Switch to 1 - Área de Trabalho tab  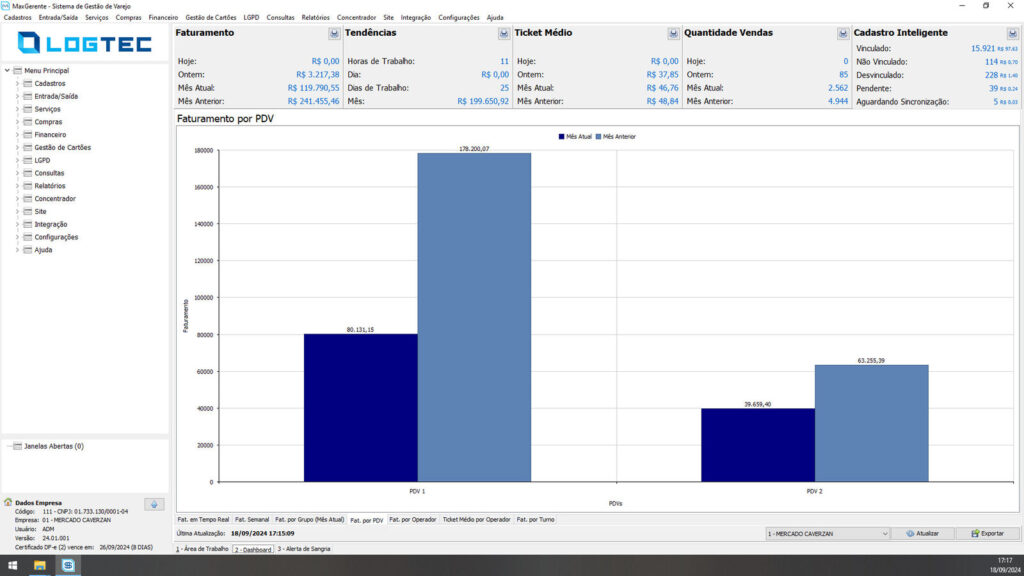(x=202, y=549)
